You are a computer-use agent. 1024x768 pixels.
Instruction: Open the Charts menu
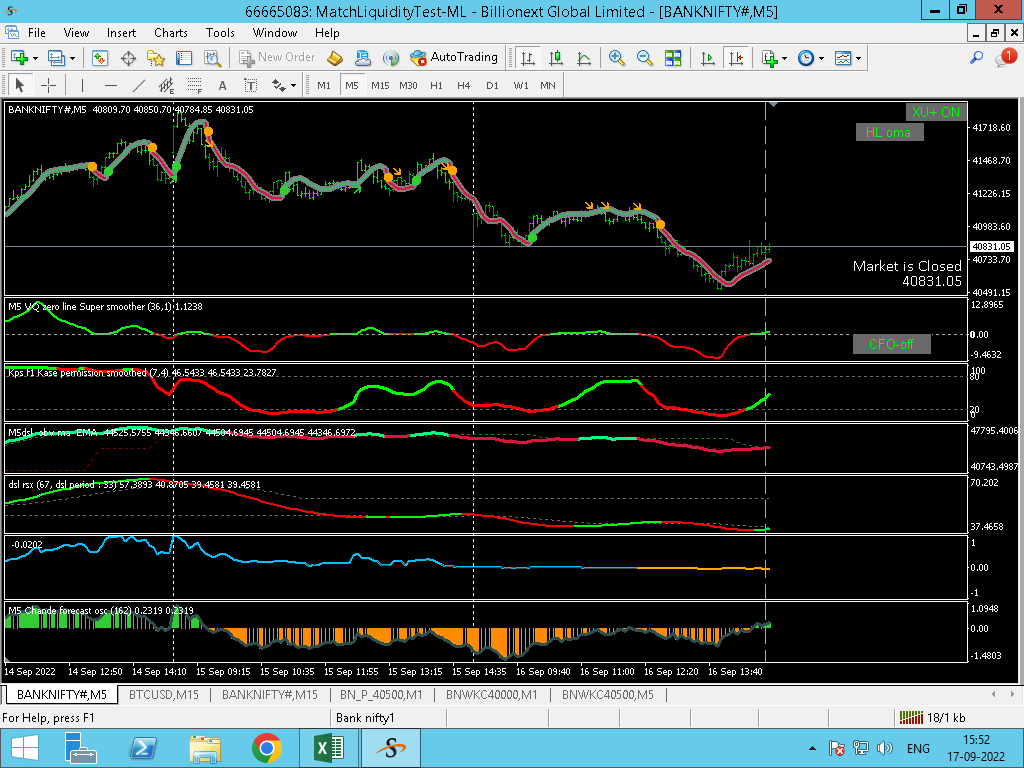click(170, 33)
